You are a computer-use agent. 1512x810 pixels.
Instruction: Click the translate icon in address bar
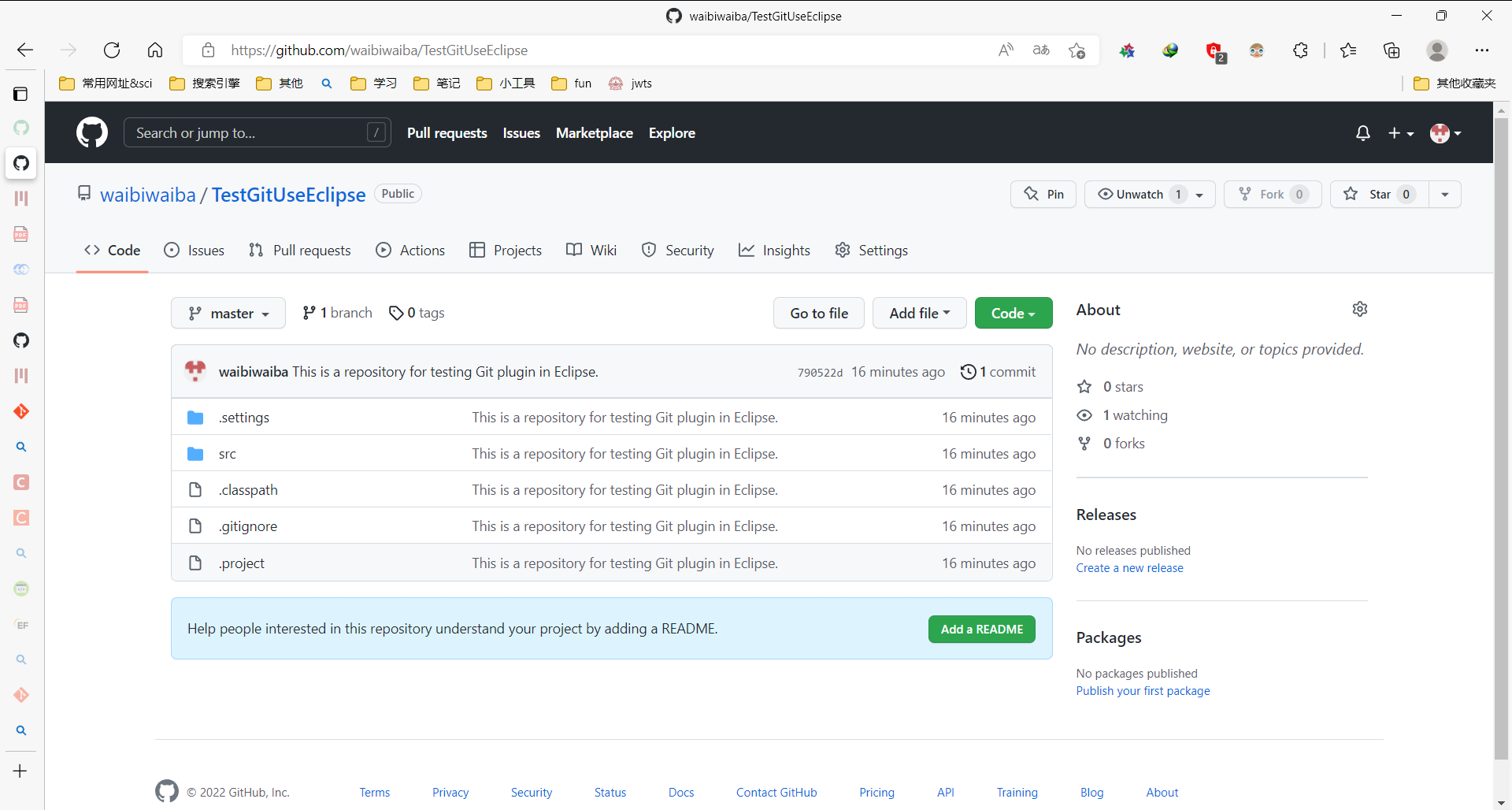[x=1041, y=50]
